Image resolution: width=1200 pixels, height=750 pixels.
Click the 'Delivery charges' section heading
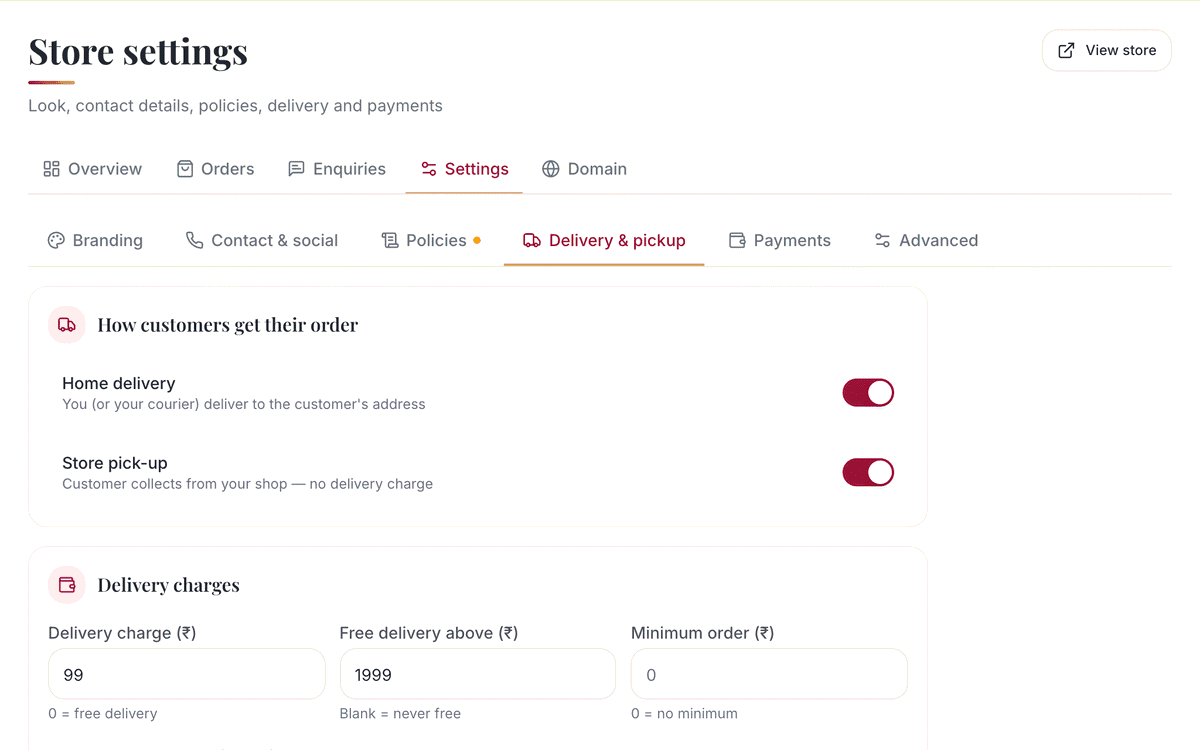(168, 585)
